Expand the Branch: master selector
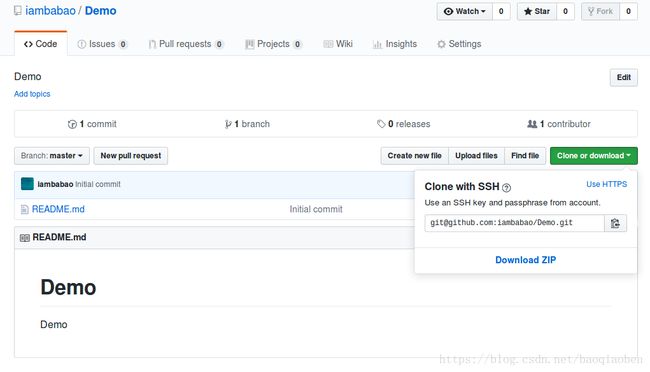This screenshot has height=372, width=650. click(52, 156)
